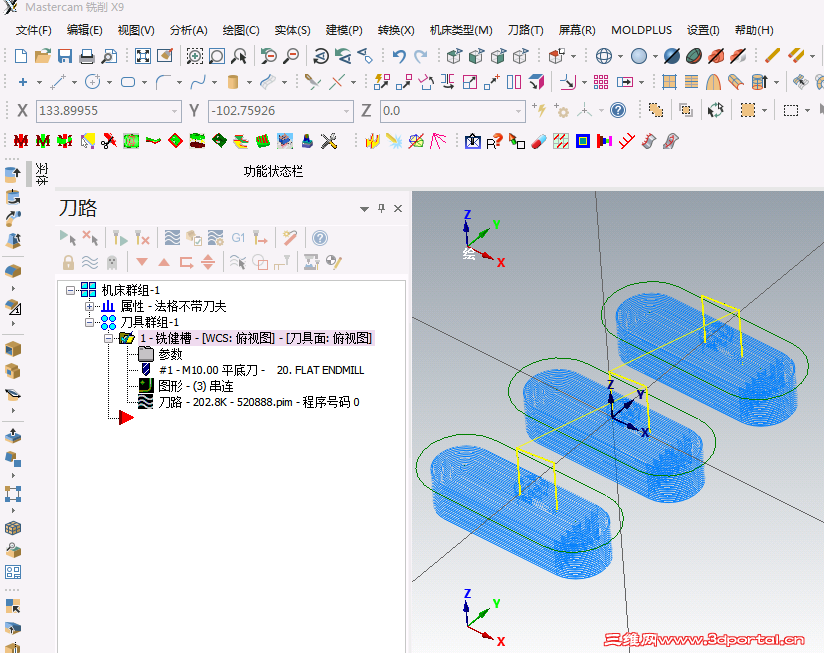Click the Y coordinate input field

(x=281, y=111)
